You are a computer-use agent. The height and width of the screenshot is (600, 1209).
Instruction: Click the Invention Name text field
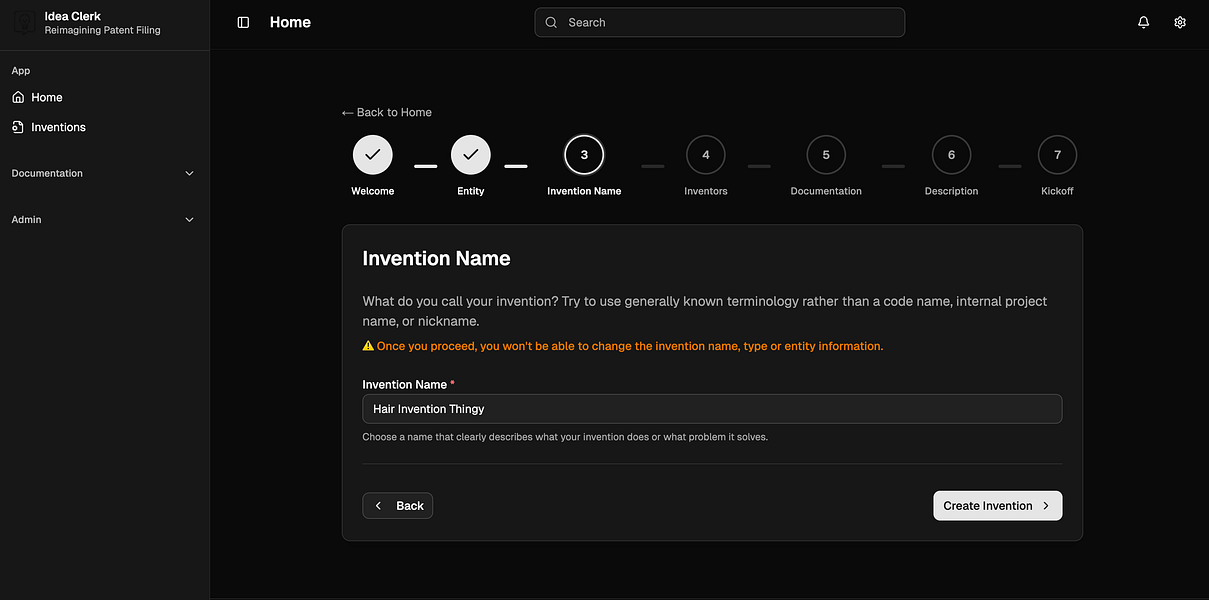711,408
